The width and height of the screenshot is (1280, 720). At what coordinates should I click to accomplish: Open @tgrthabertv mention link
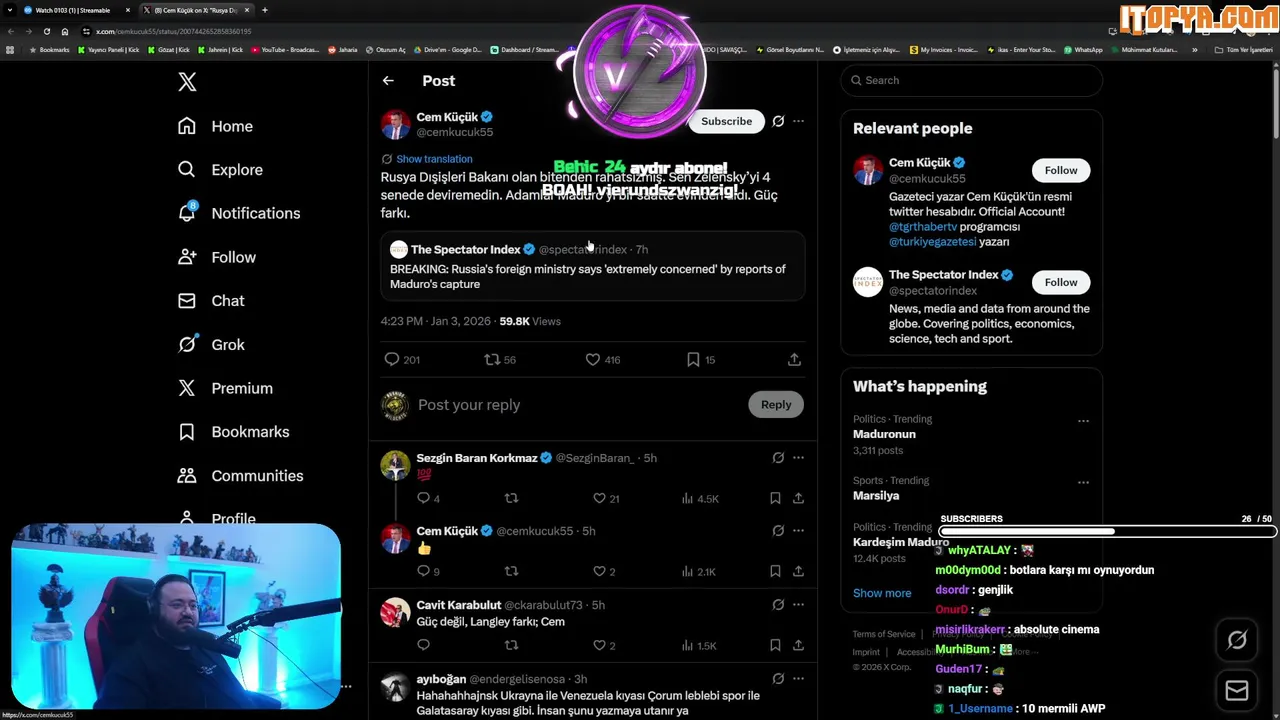click(922, 227)
